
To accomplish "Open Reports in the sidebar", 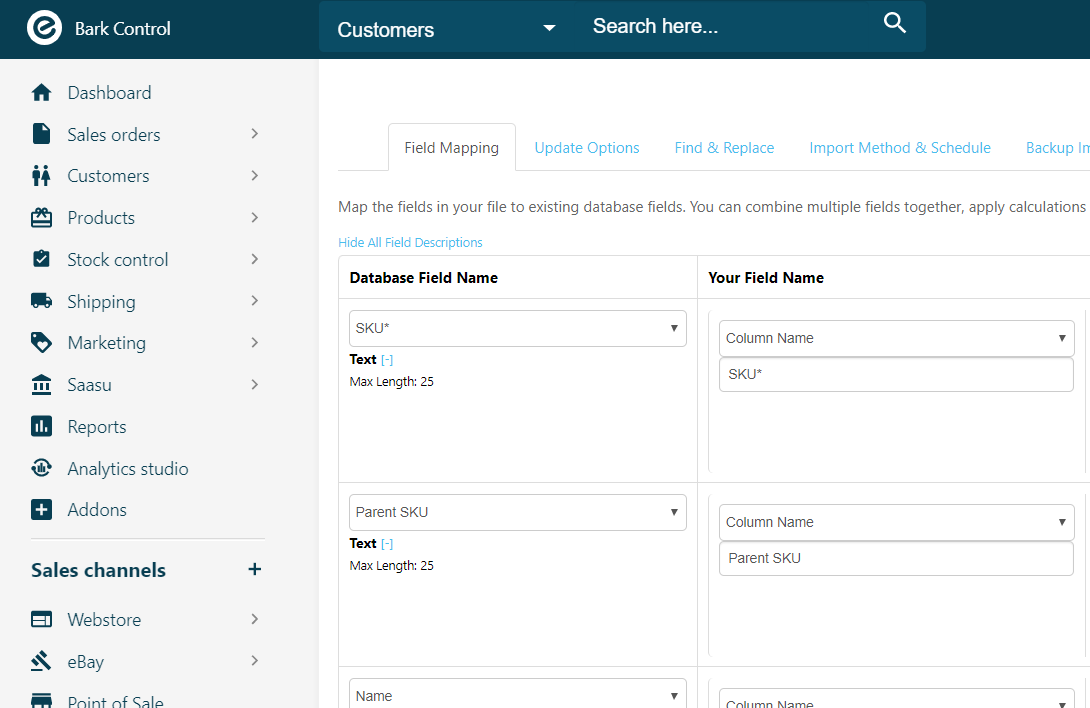I will (x=97, y=426).
